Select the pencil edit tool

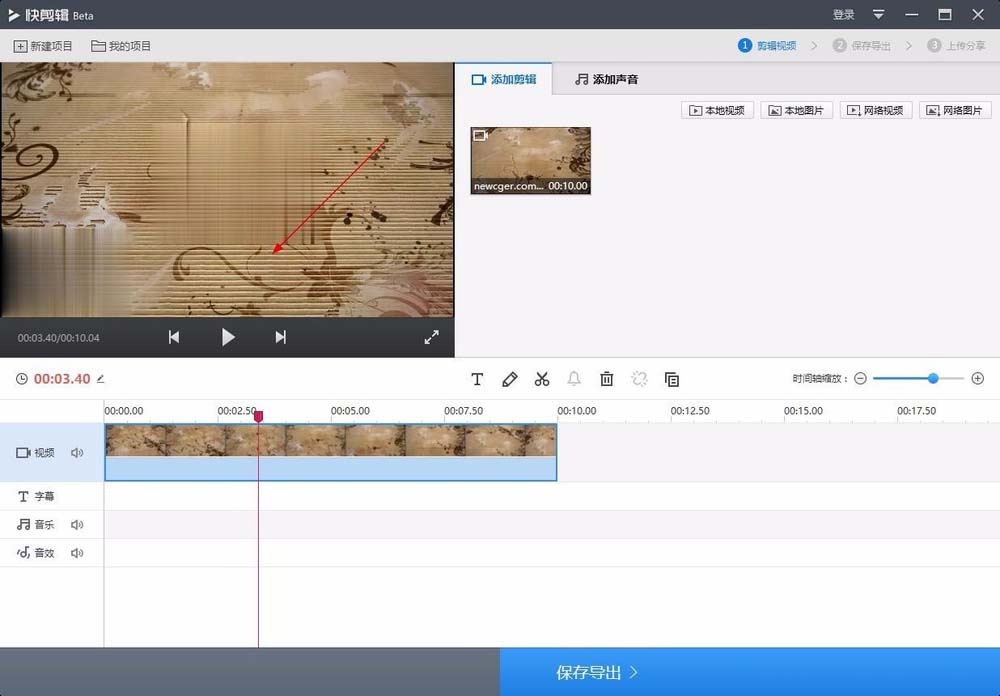[x=510, y=379]
